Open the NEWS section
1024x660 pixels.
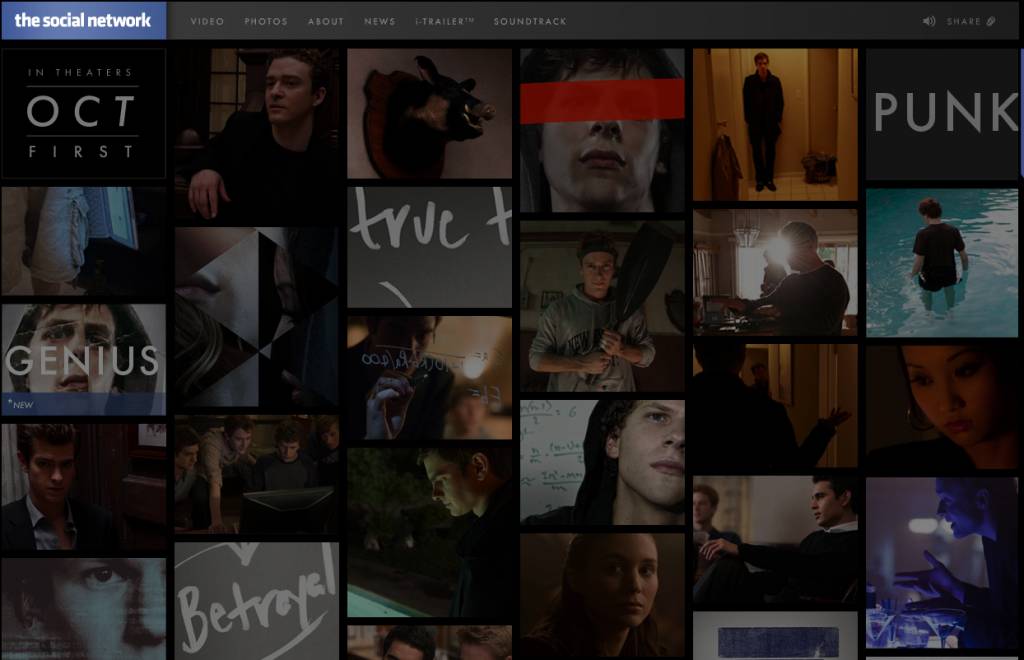[x=379, y=22]
